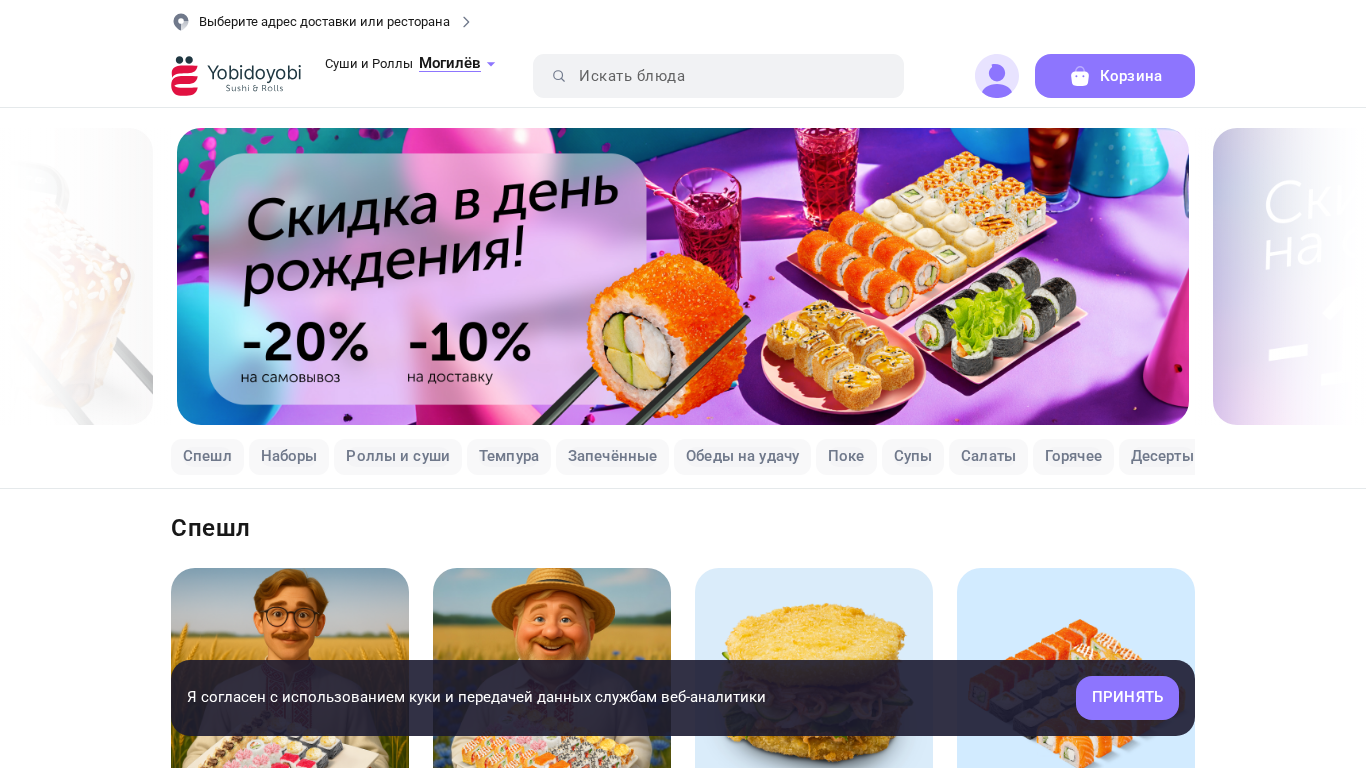Go to Обеды на удачу category
1366x768 pixels.
(x=742, y=456)
